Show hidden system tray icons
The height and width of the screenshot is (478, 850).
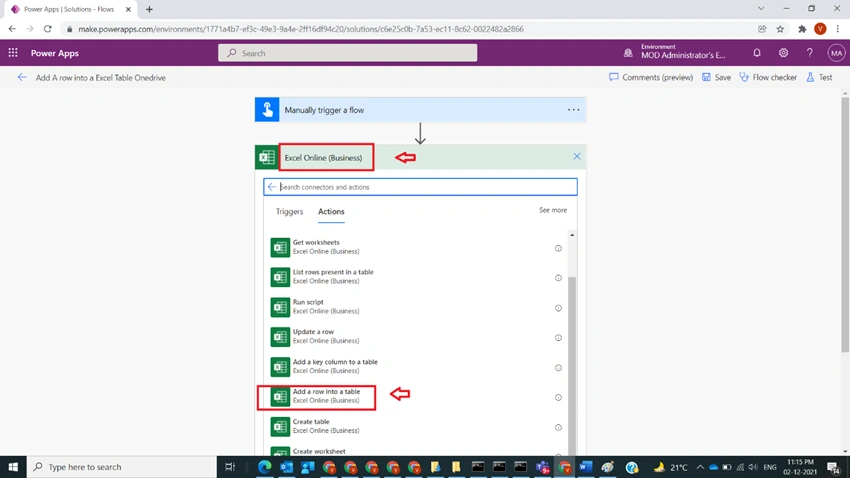pyautogui.click(x=700, y=467)
